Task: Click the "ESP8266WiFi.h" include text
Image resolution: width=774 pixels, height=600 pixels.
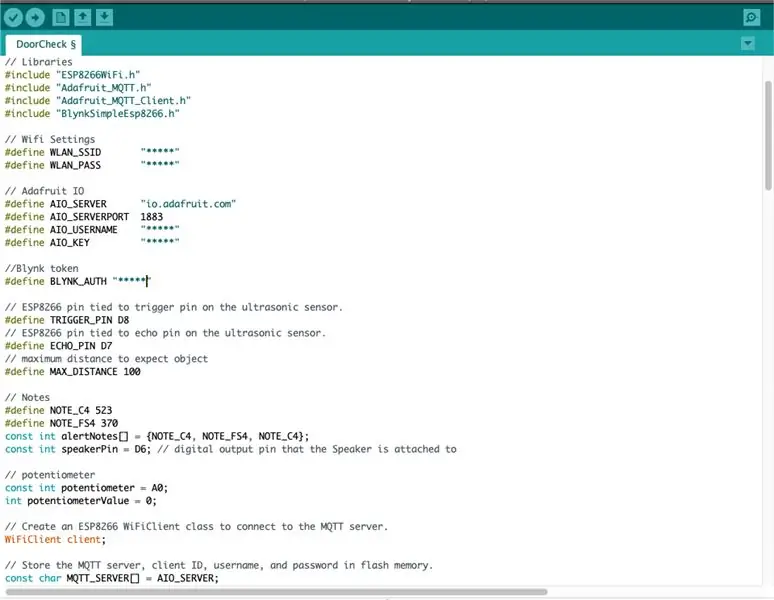Action: [98, 75]
